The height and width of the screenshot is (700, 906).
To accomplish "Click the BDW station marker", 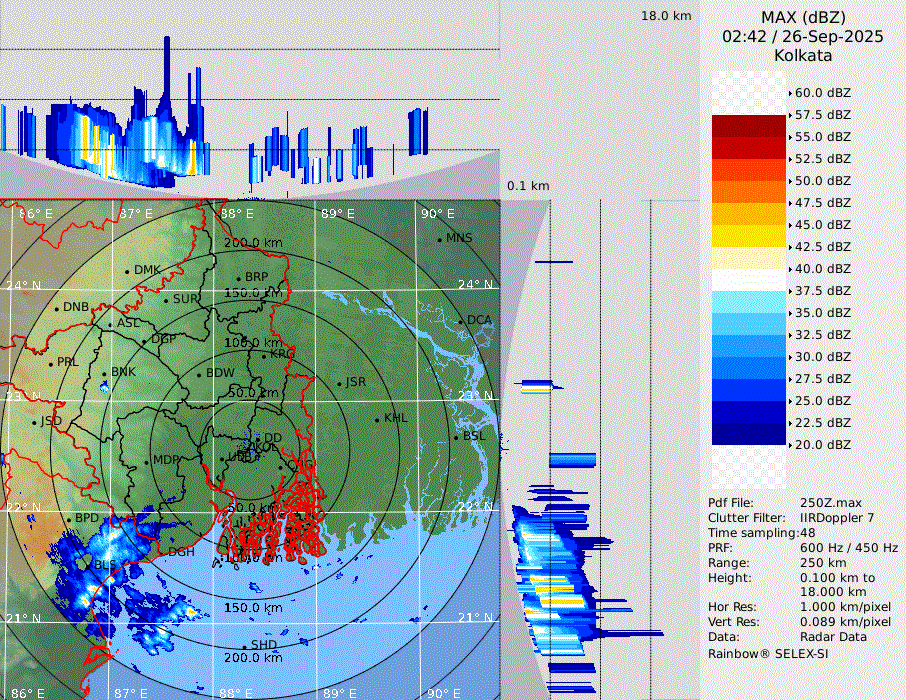I will (x=199, y=375).
